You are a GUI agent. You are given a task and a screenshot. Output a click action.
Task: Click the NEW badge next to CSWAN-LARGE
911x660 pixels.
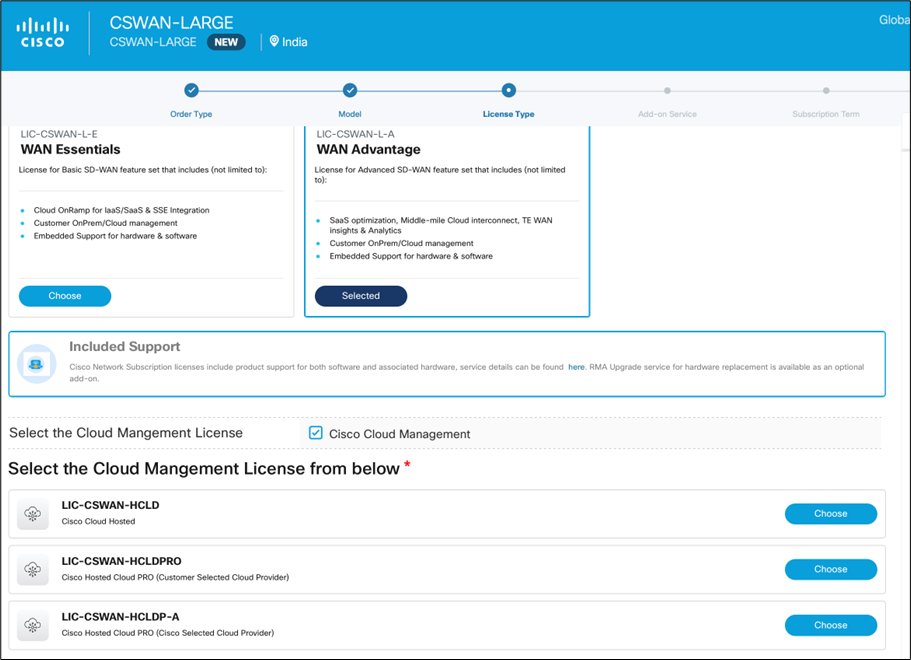pos(226,42)
